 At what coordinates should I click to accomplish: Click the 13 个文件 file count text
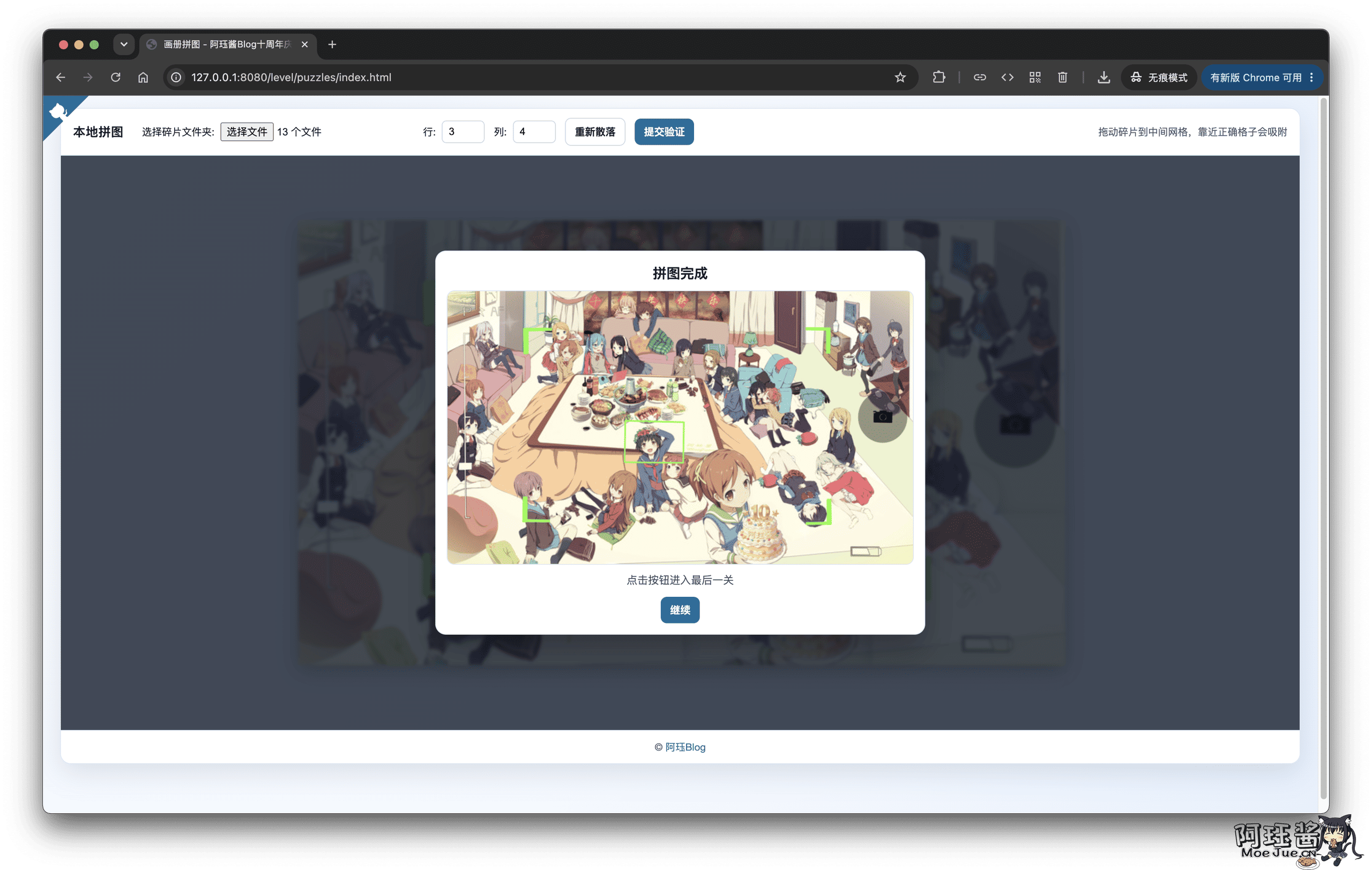[299, 132]
